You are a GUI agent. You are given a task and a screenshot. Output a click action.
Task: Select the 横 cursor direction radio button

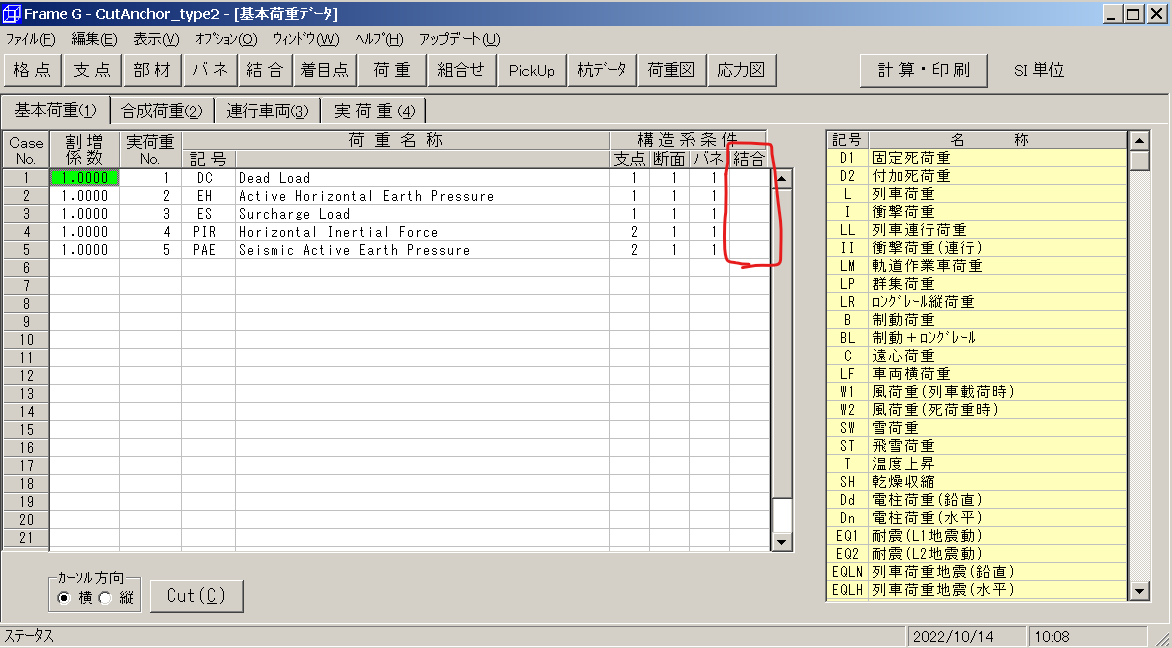coord(64,598)
